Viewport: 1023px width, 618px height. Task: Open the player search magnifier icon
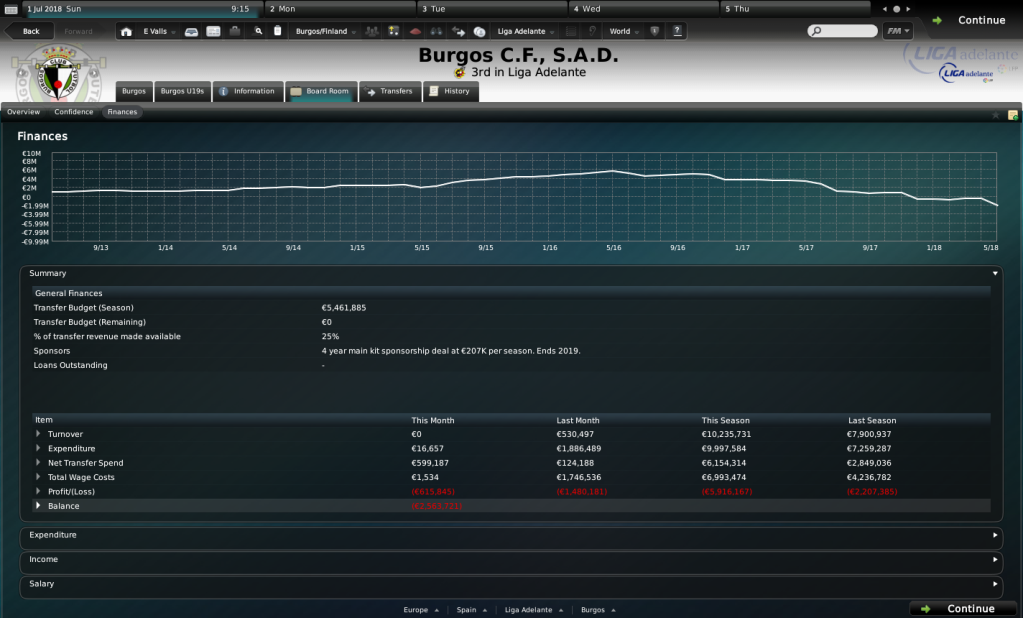[x=258, y=31]
